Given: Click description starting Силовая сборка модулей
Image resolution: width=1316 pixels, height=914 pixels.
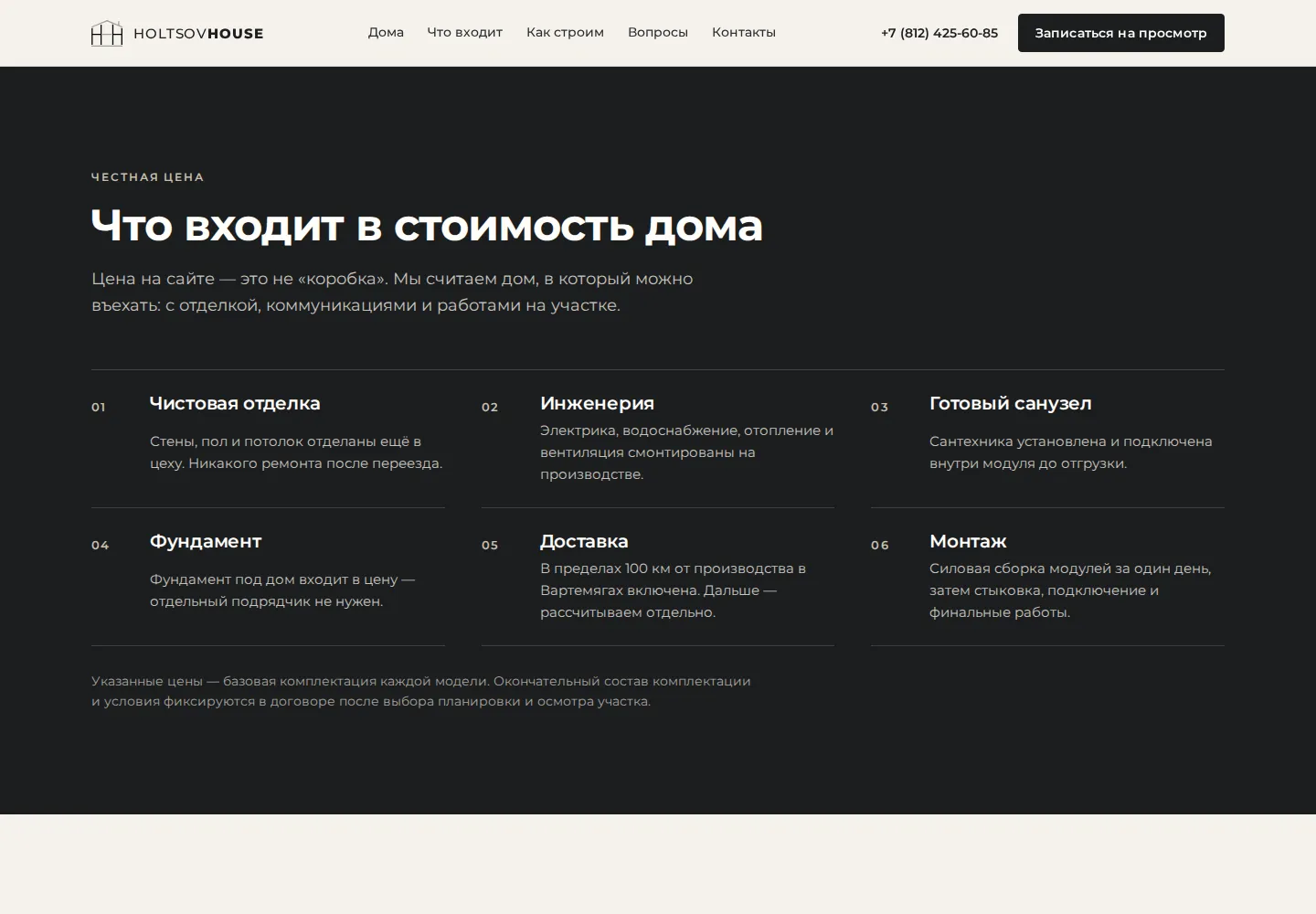Looking at the screenshot, I should (x=1070, y=590).
